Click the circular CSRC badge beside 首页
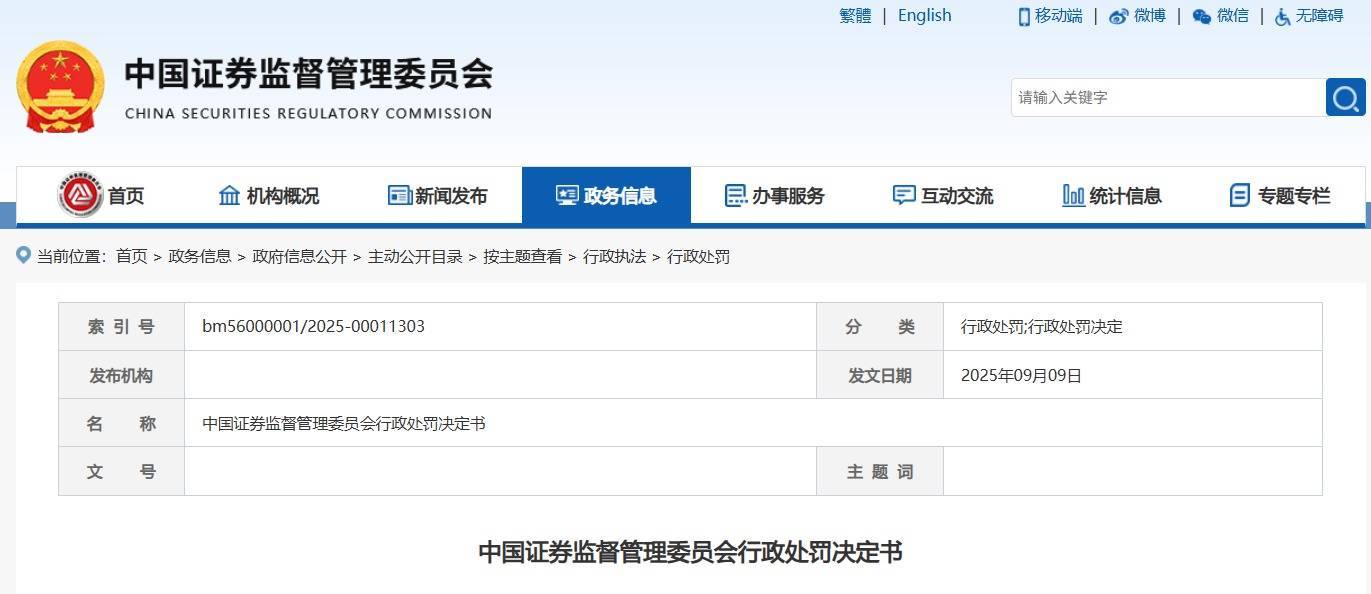Image resolution: width=1371 pixels, height=594 pixels. (80, 195)
